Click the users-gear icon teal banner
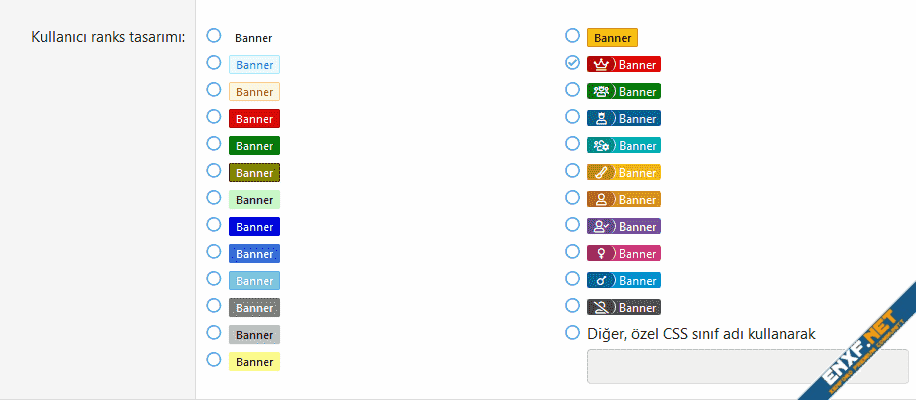The image size is (916, 400). point(623,145)
